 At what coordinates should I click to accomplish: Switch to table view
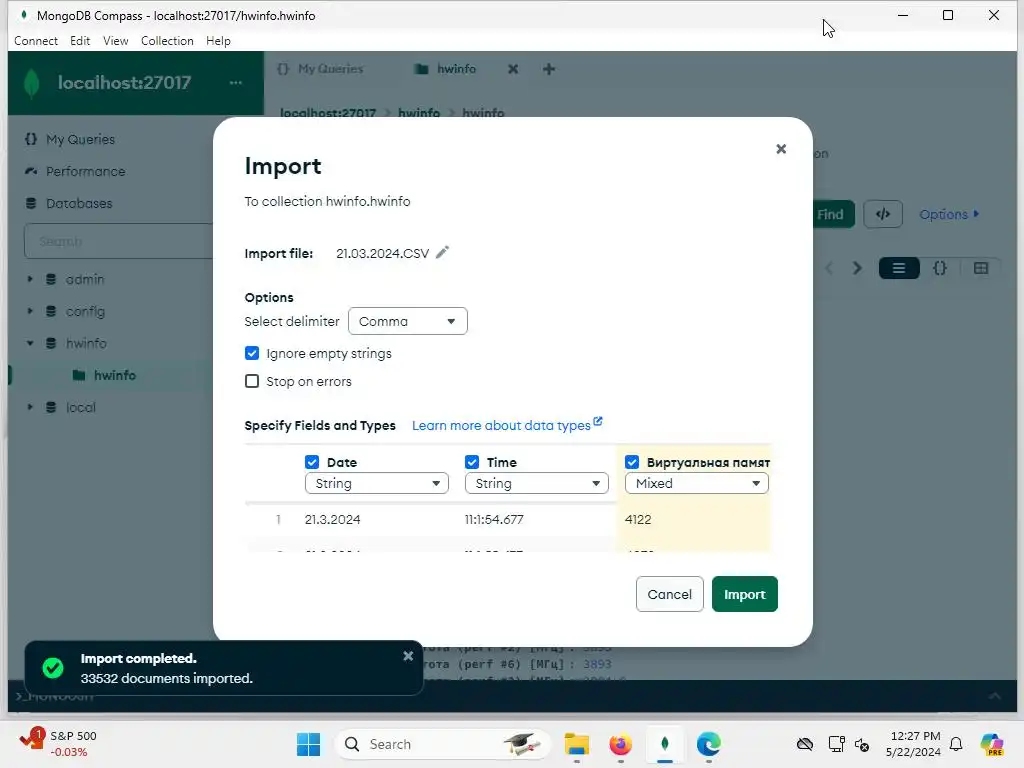[x=980, y=268]
